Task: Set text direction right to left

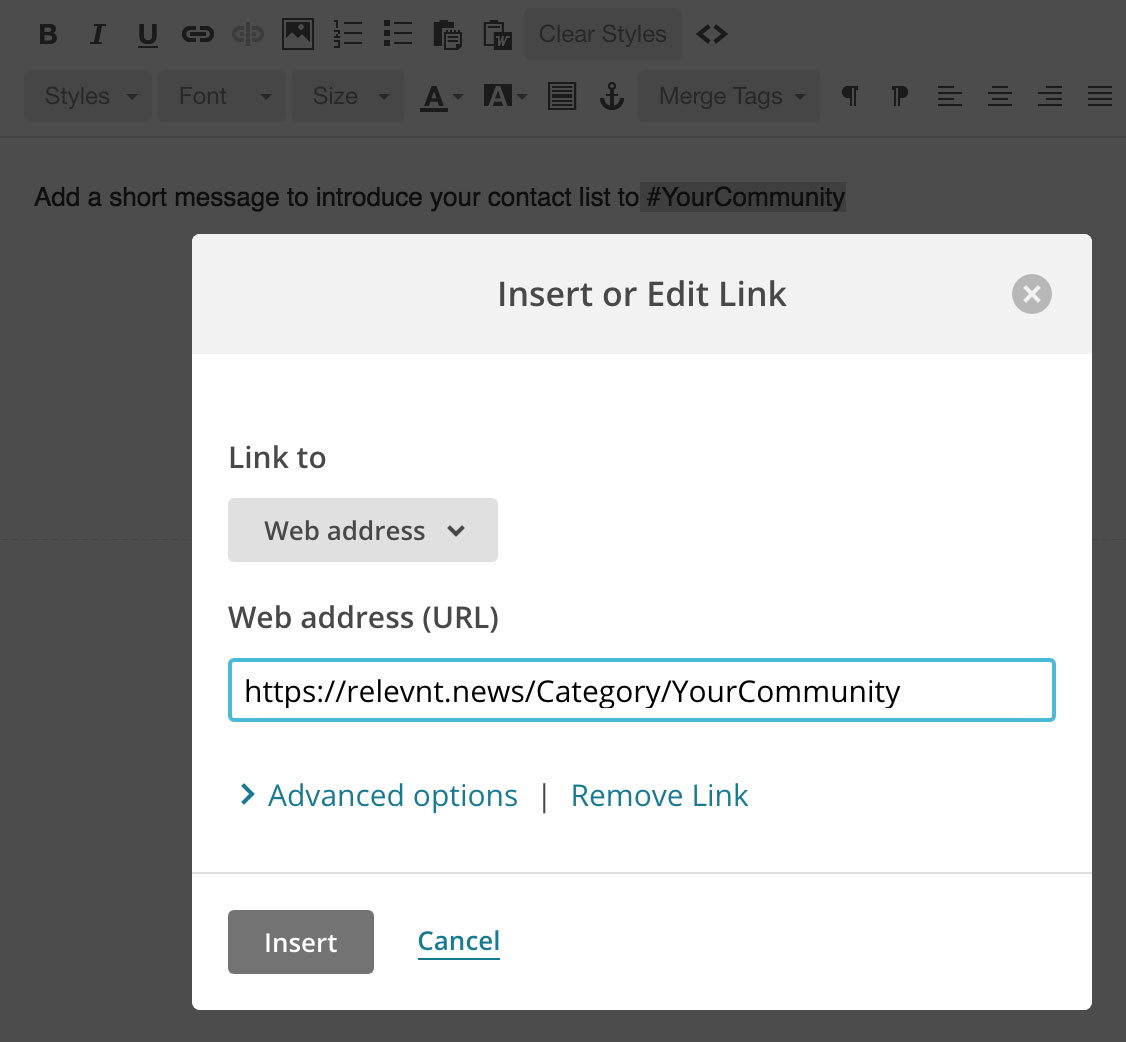Action: coord(899,96)
